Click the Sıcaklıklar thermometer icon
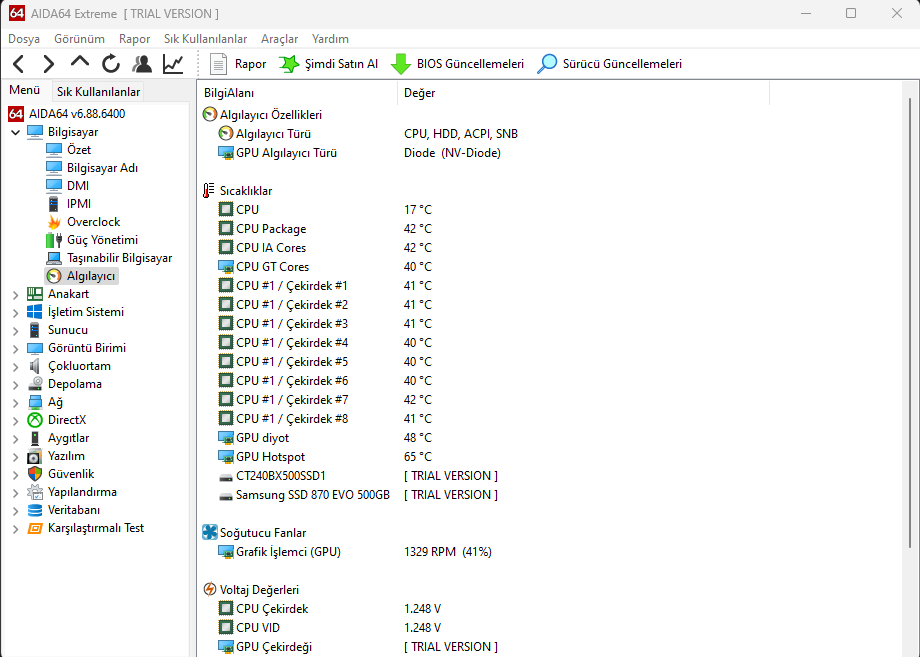 coord(209,191)
